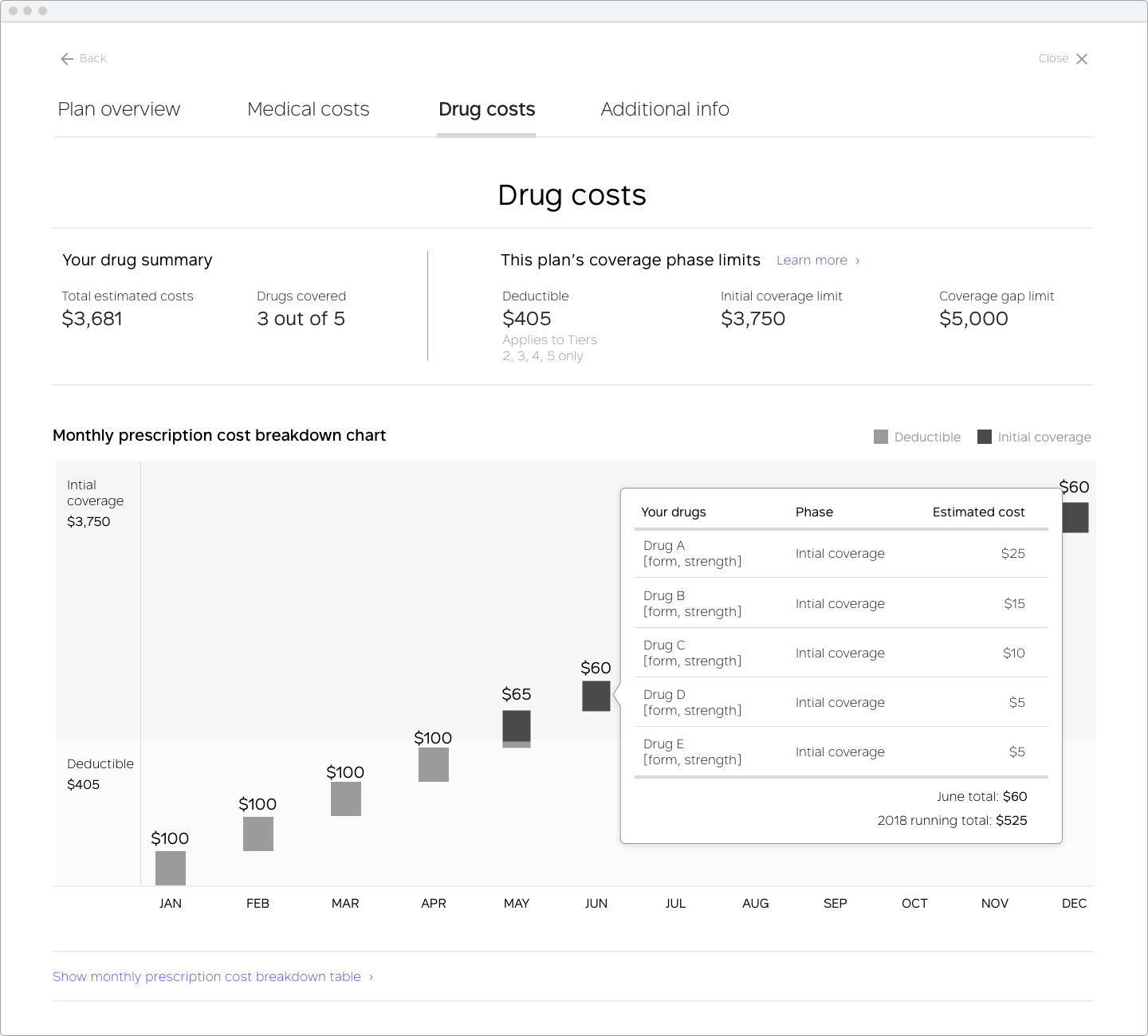Open the Additional info tab
1148x1036 pixels.
tap(665, 109)
